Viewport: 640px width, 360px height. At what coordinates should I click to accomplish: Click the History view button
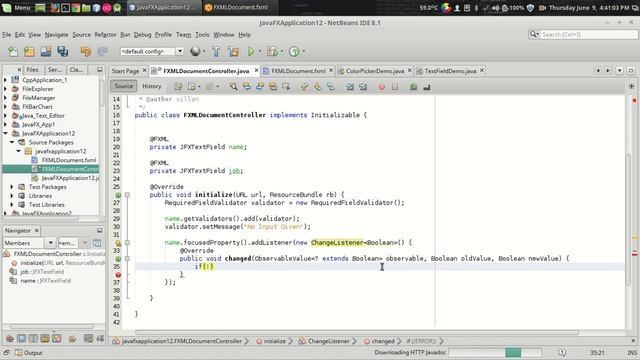[x=151, y=86]
